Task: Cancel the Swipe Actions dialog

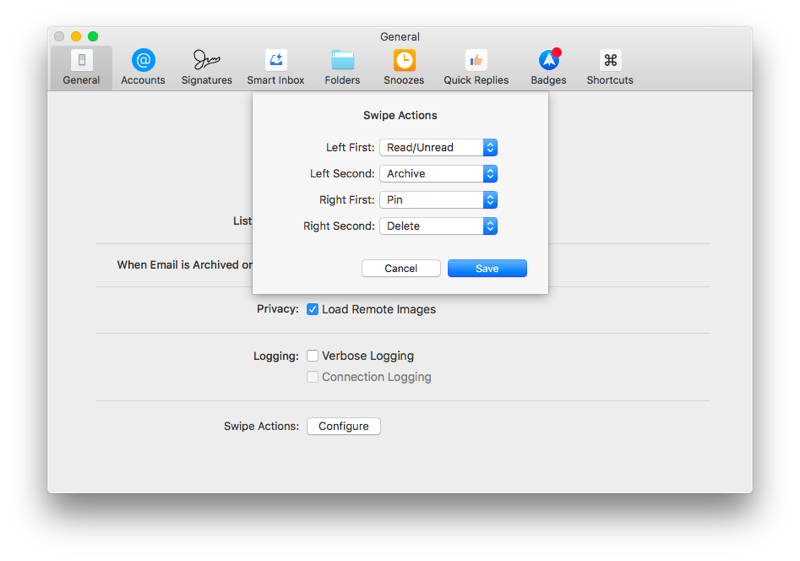Action: pyautogui.click(x=401, y=268)
